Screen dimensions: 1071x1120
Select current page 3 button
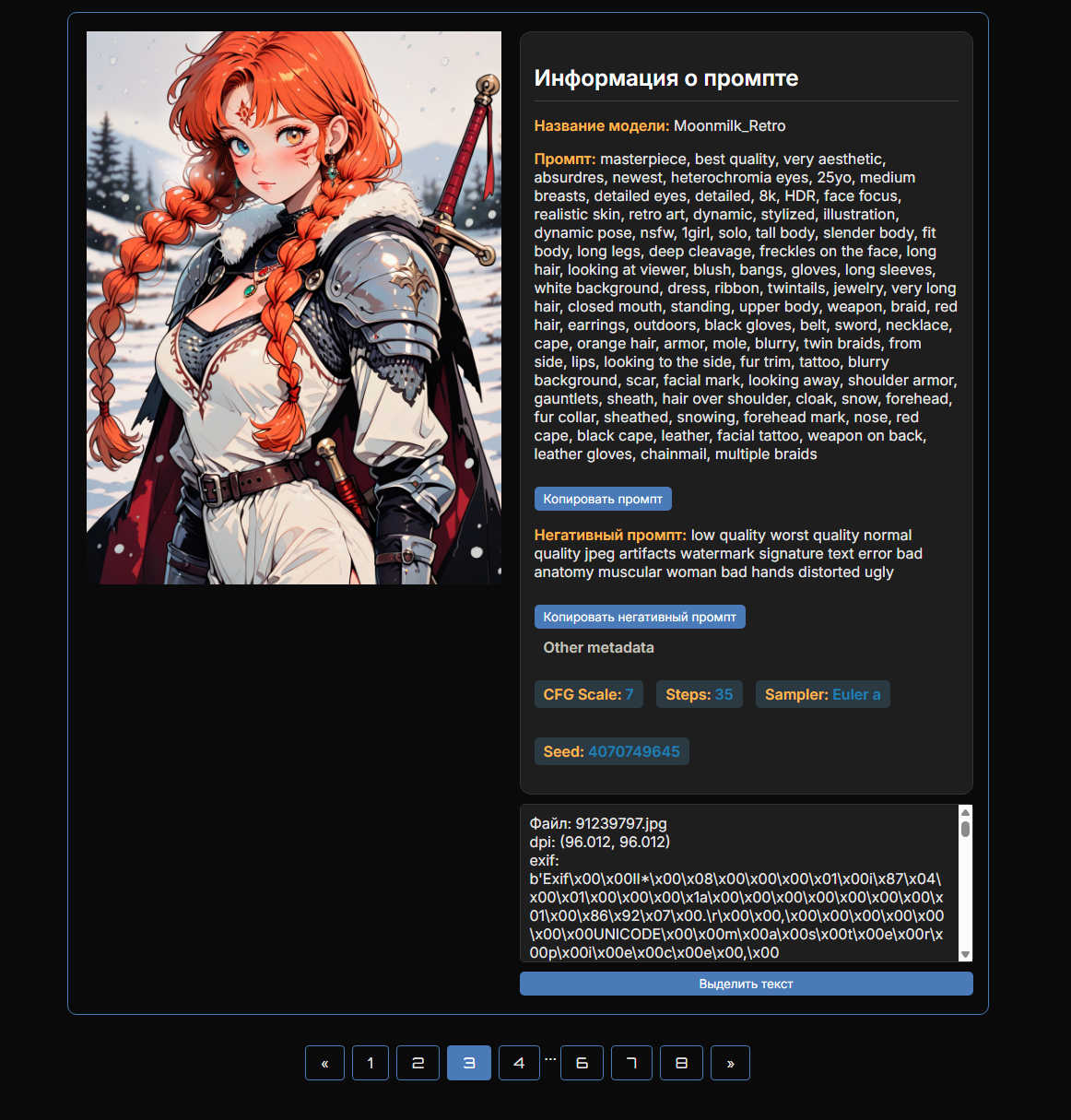point(469,1063)
